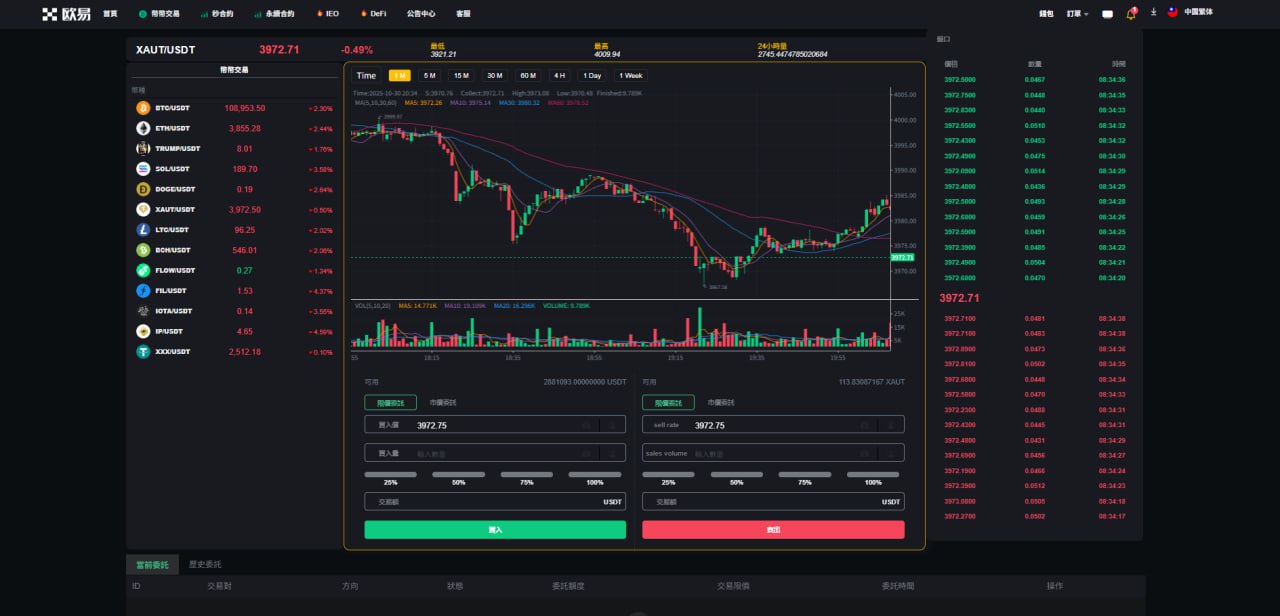Set buy amount to 50% bar
This screenshot has width=1280, height=616.
tap(458, 475)
